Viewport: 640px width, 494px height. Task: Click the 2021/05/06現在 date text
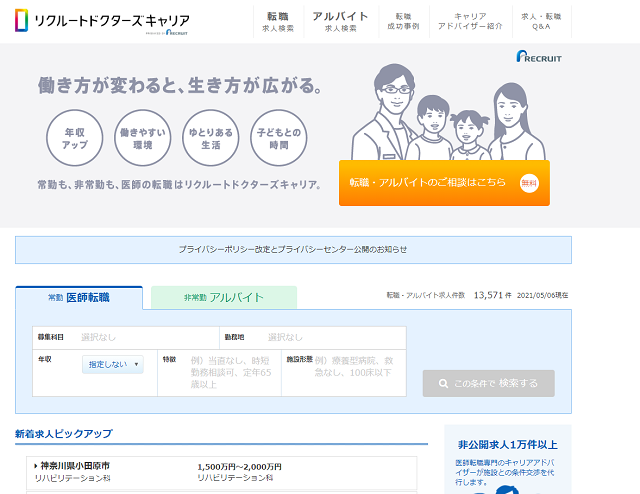coord(542,295)
